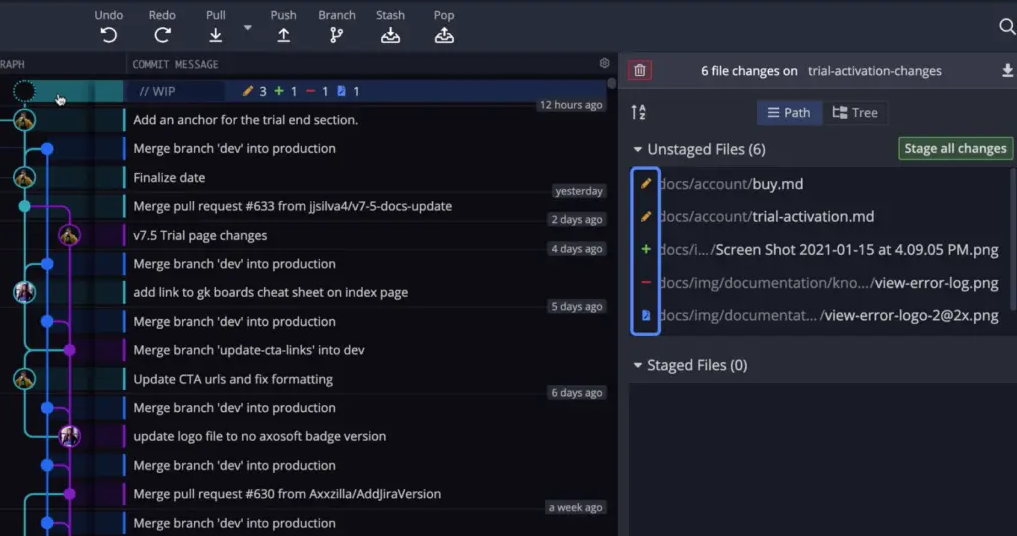Viewport: 1017px width, 536px height.
Task: Select commit 'Merge pull request #633 from jjsilva4/v7-5-docs-update'
Action: click(x=293, y=206)
